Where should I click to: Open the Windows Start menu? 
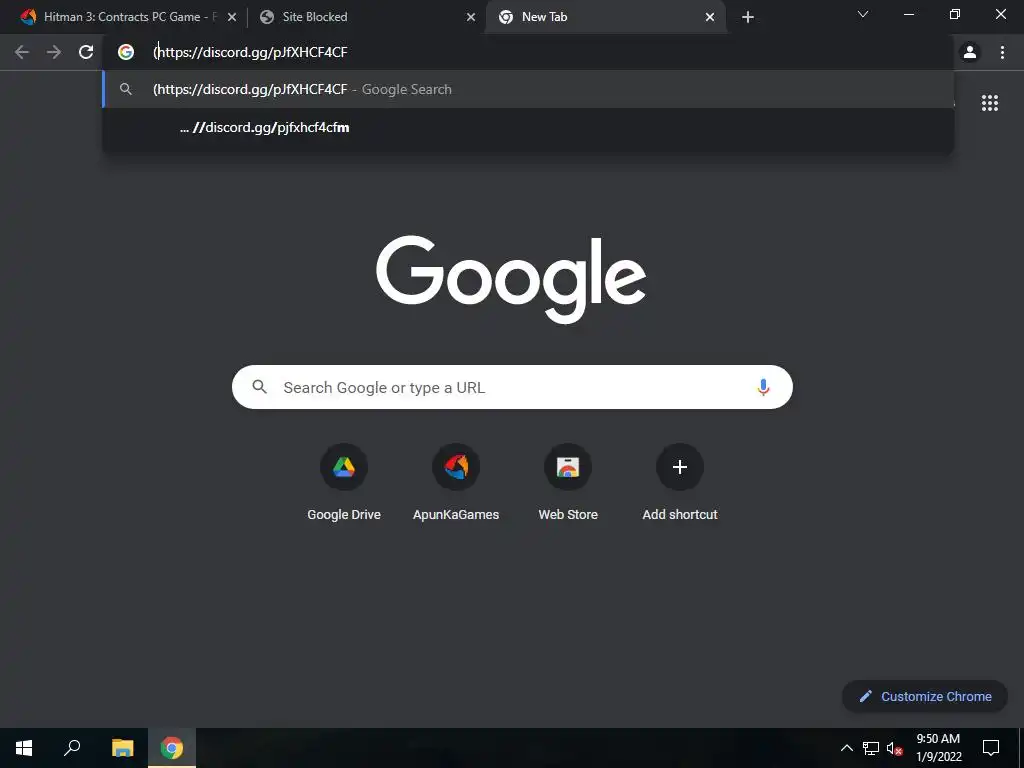click(24, 748)
